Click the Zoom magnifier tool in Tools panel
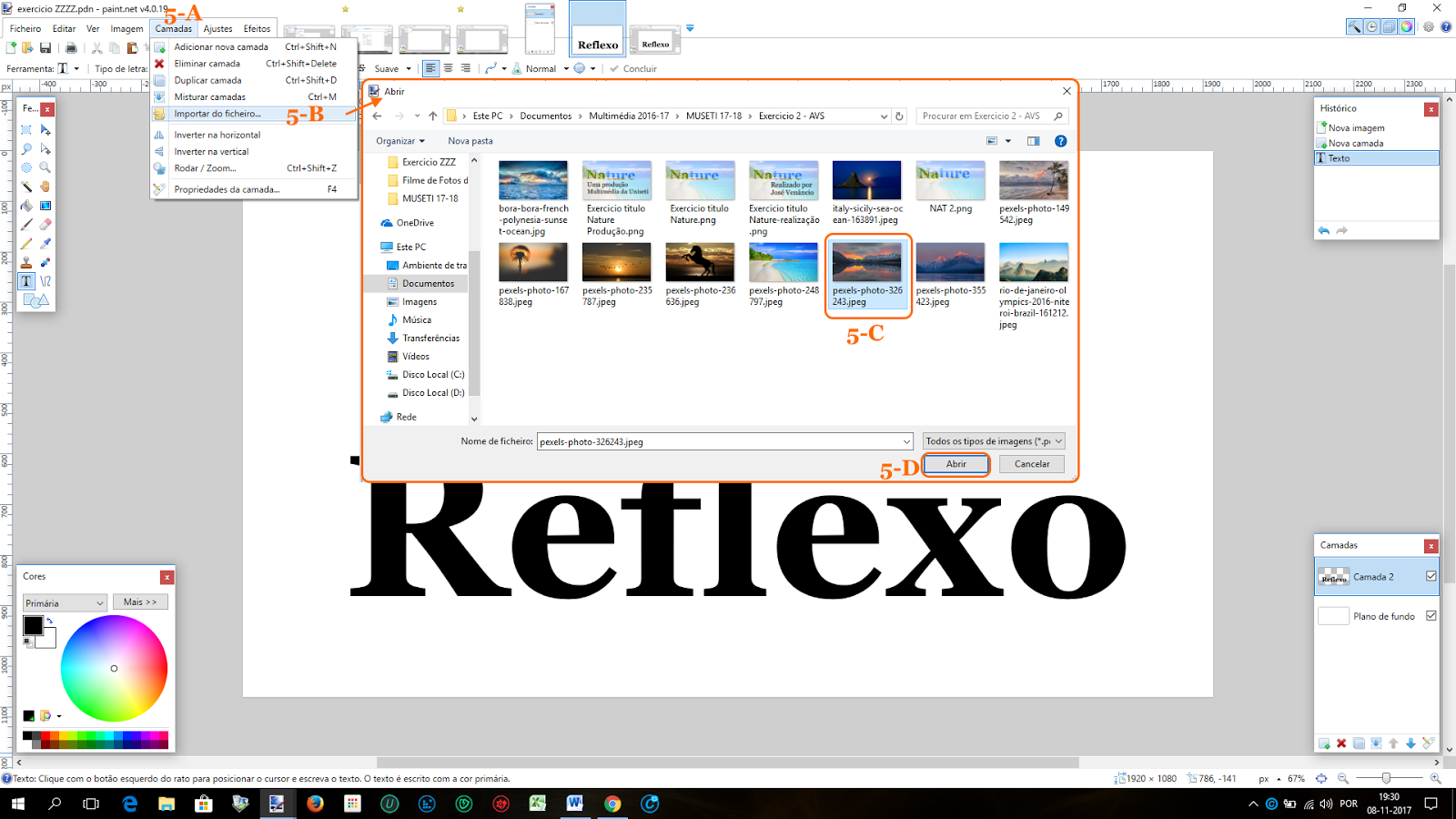 pos(45,167)
